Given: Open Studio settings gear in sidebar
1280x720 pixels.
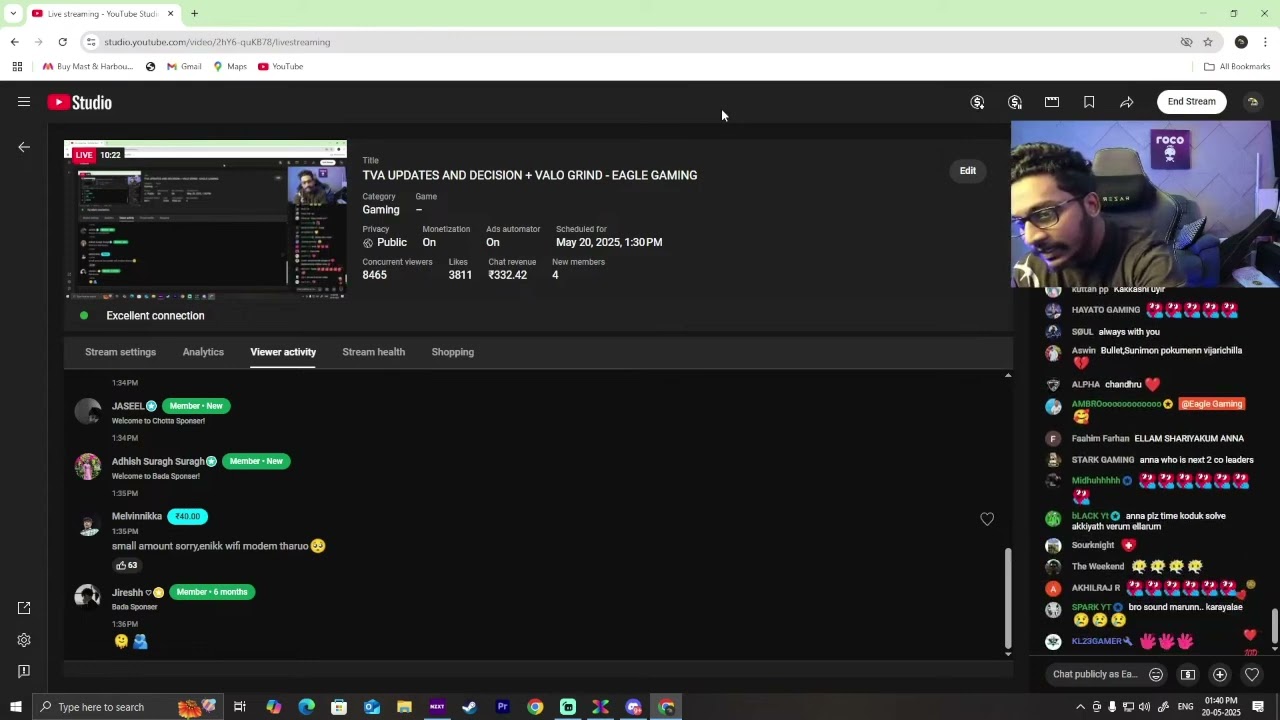Looking at the screenshot, I should [x=24, y=640].
